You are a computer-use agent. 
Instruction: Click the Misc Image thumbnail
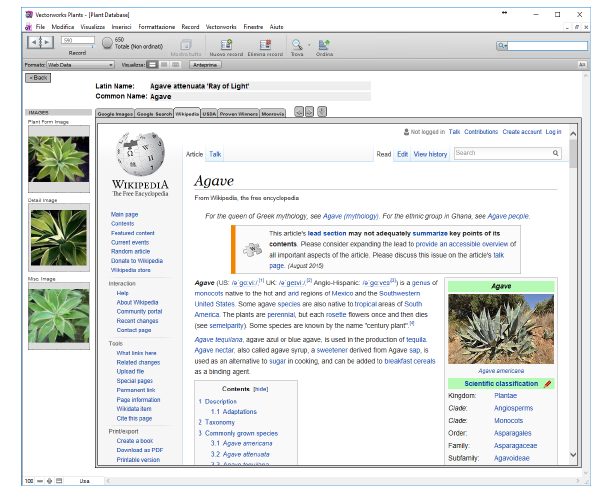[59, 316]
